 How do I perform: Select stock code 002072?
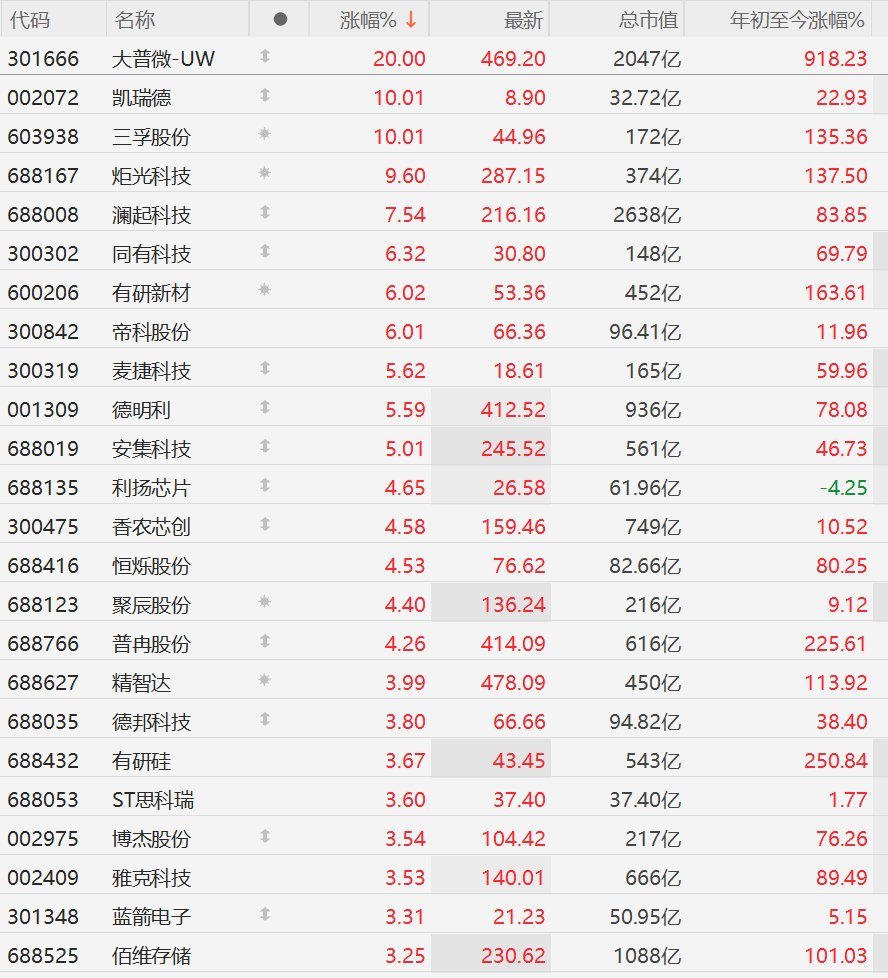point(43,98)
